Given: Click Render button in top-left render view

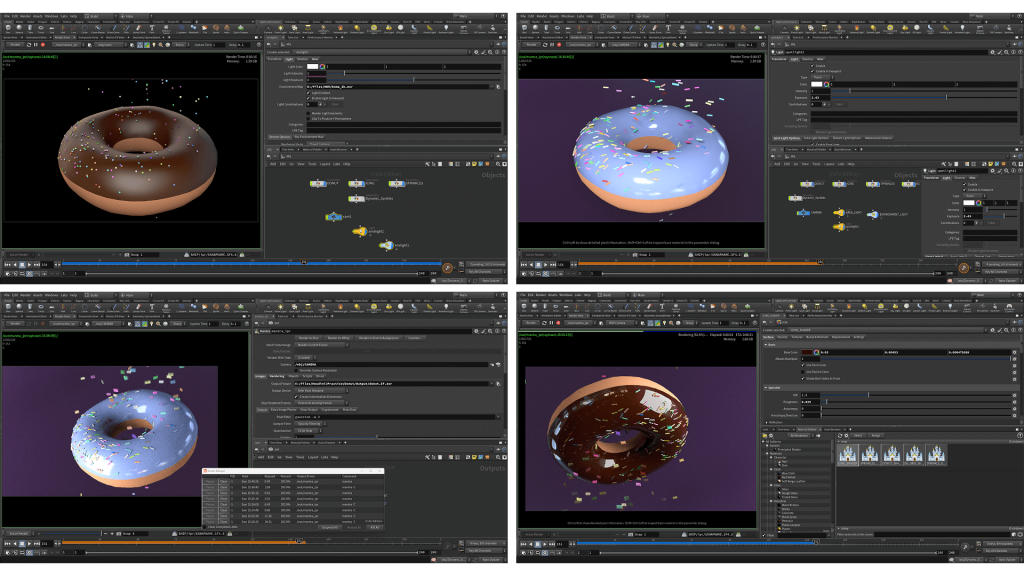Looking at the screenshot, I should [14, 45].
